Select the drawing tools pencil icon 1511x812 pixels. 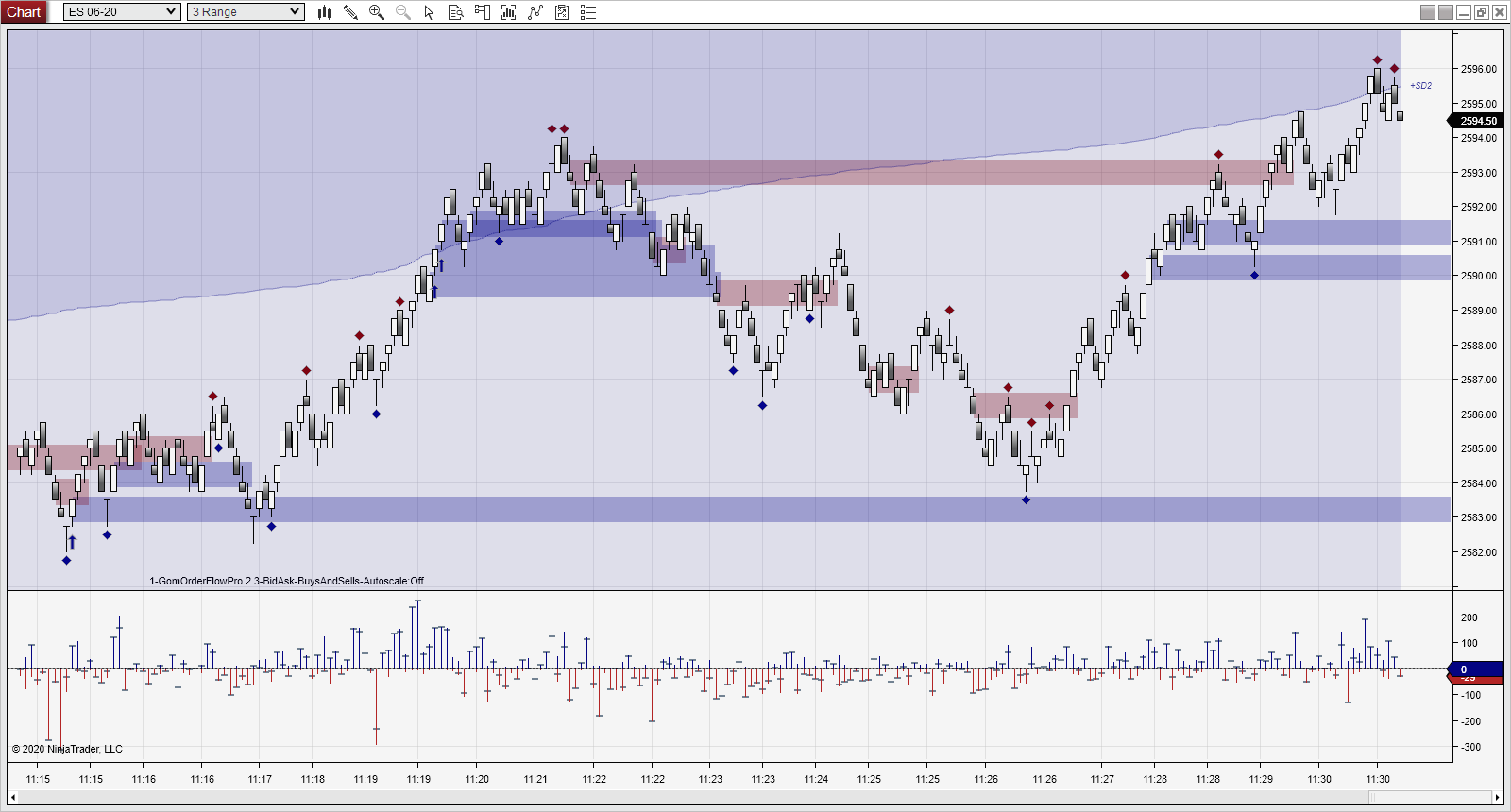[350, 12]
